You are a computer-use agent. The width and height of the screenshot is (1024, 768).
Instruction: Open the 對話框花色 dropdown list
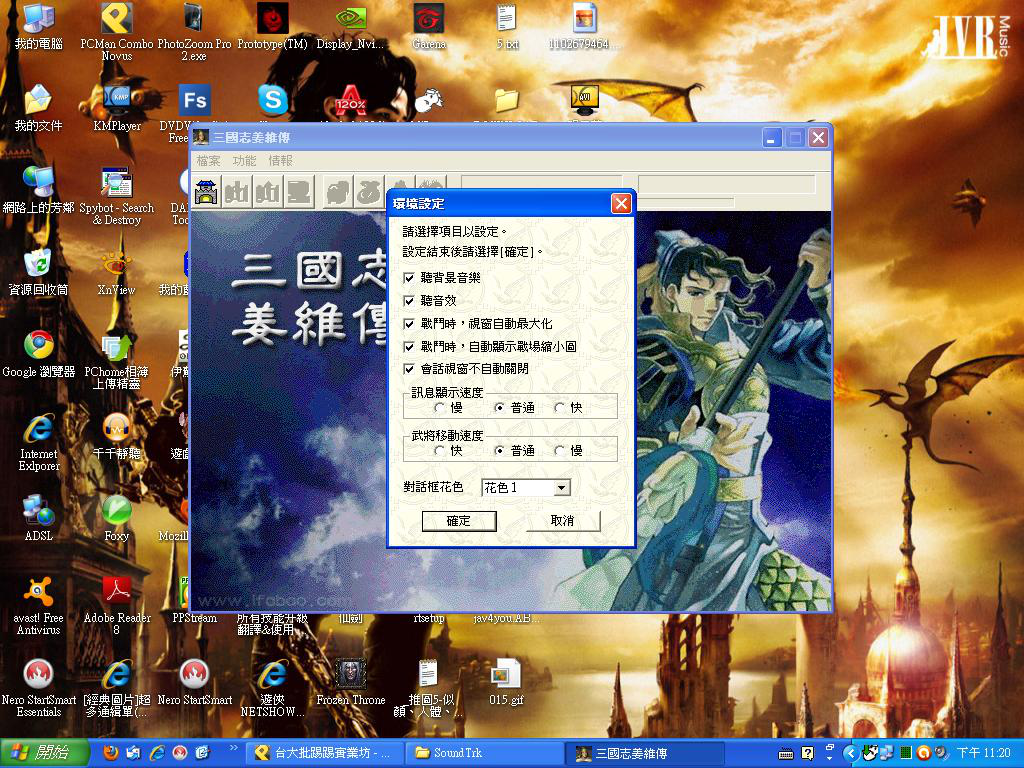561,488
